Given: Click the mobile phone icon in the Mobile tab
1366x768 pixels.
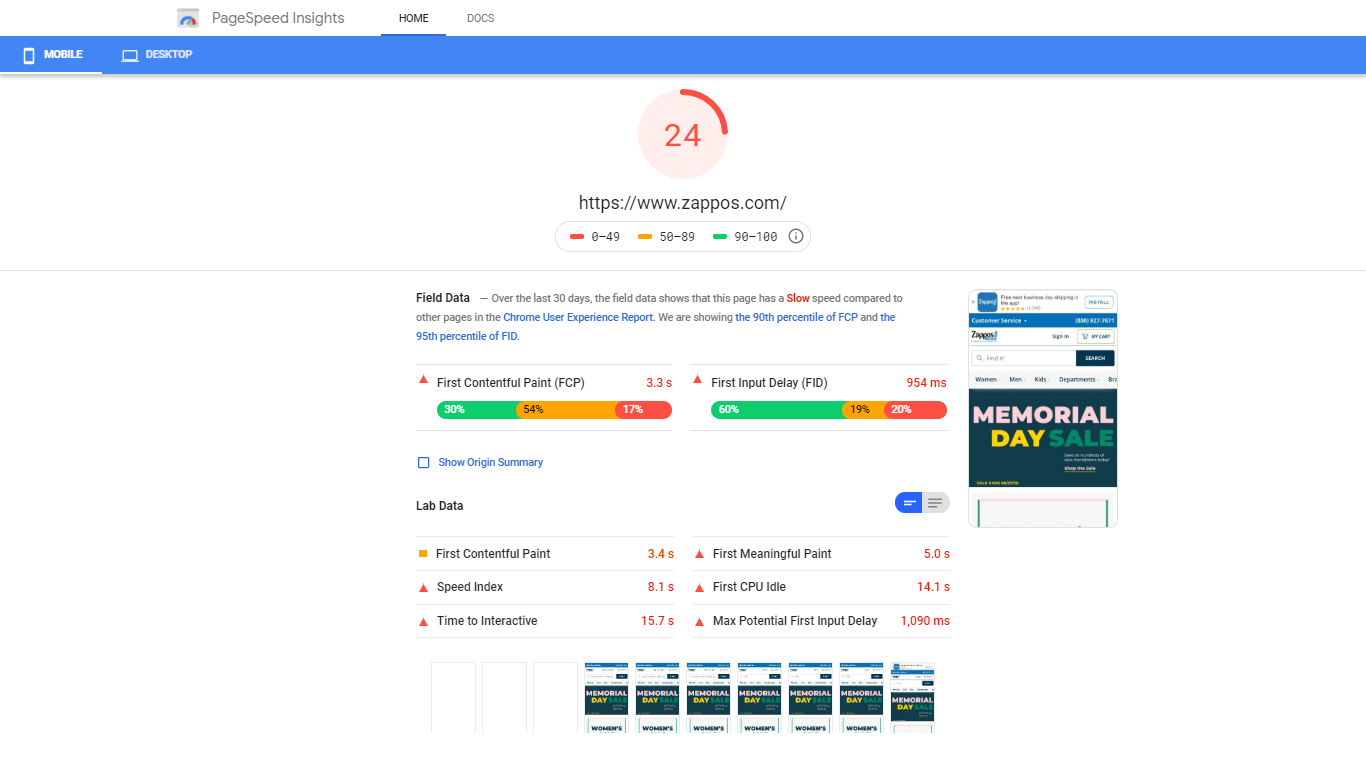Looking at the screenshot, I should tap(29, 55).
